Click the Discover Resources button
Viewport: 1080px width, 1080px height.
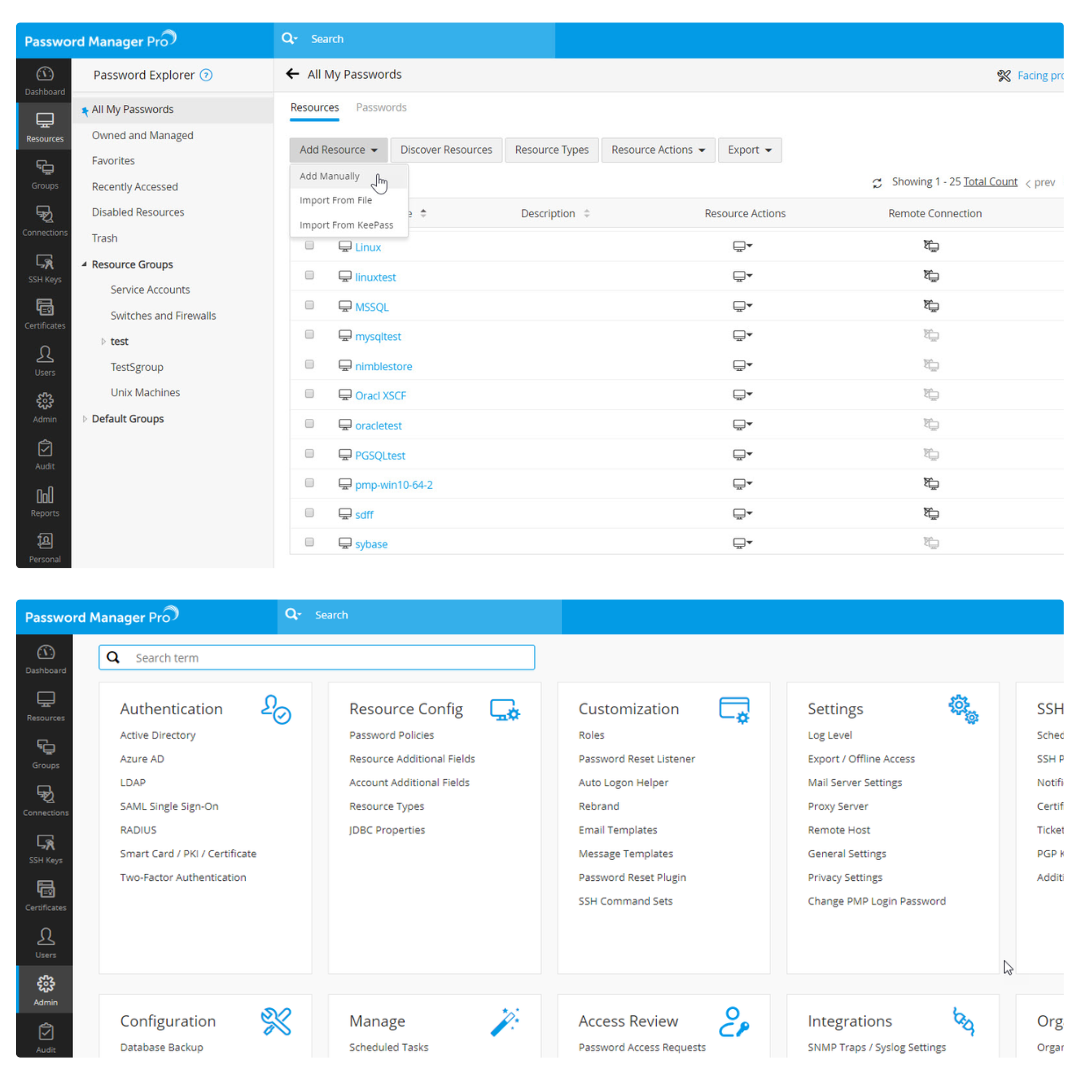(446, 150)
